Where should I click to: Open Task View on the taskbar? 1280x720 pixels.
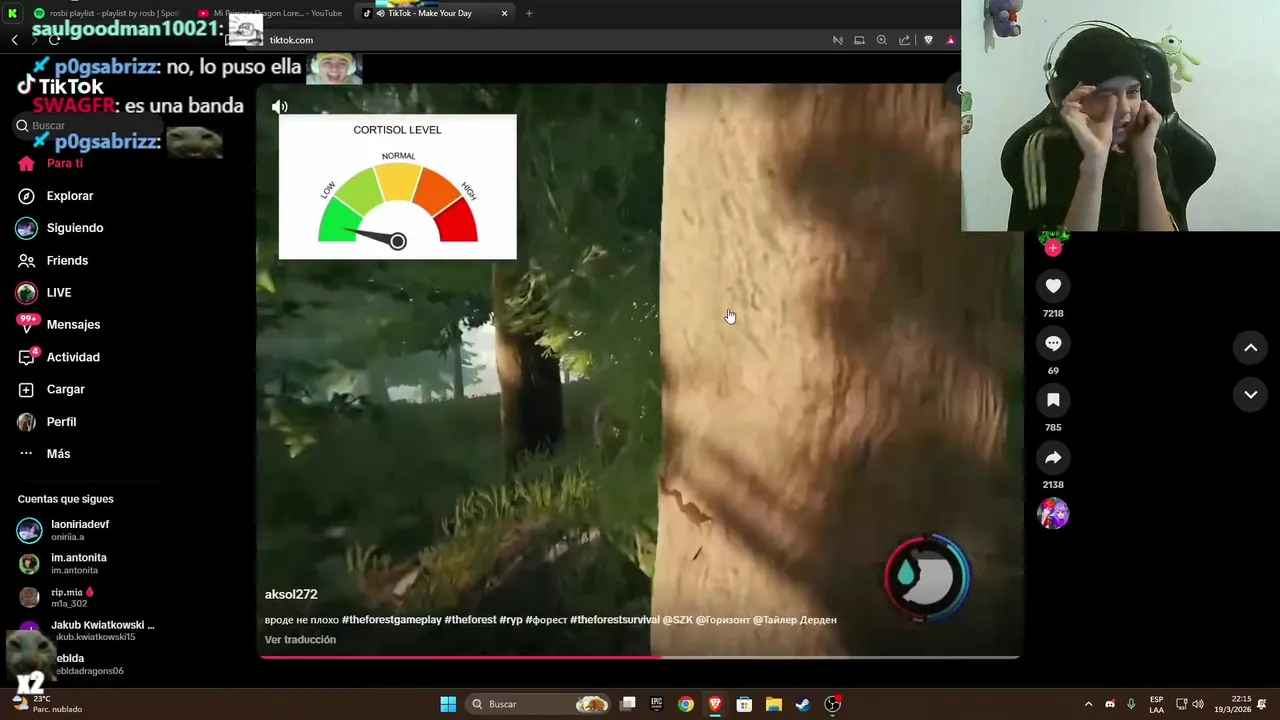(x=627, y=704)
